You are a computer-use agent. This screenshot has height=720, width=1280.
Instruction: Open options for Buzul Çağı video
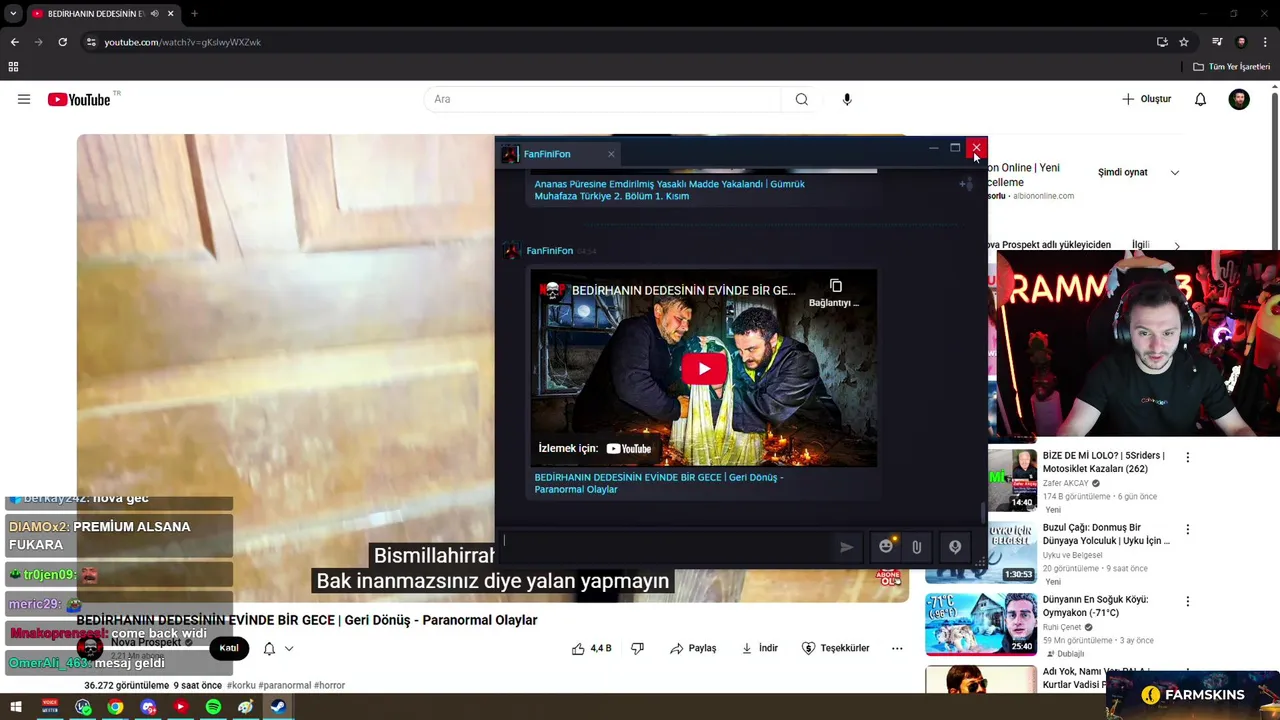click(1188, 529)
